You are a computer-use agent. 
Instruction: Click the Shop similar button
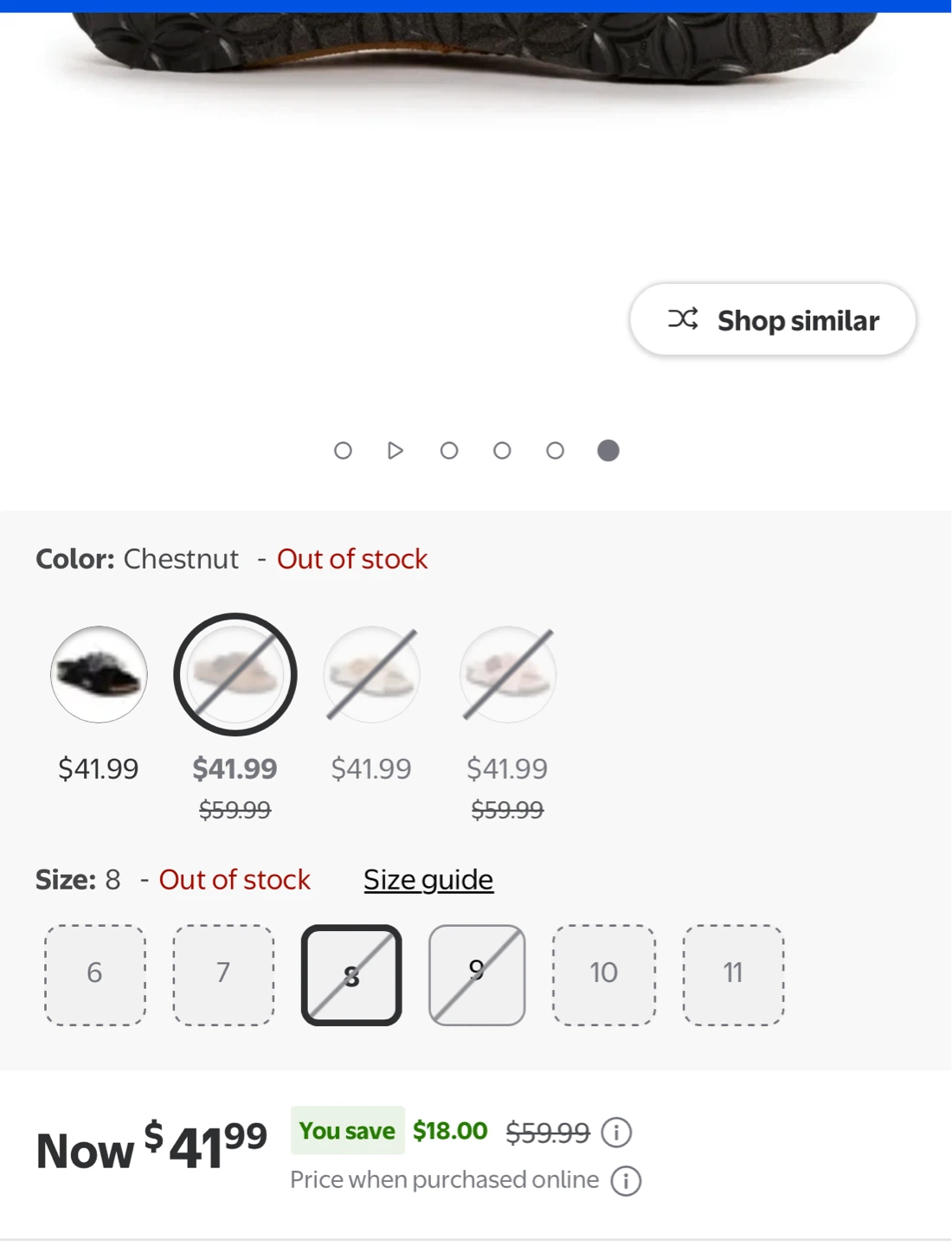pos(773,319)
